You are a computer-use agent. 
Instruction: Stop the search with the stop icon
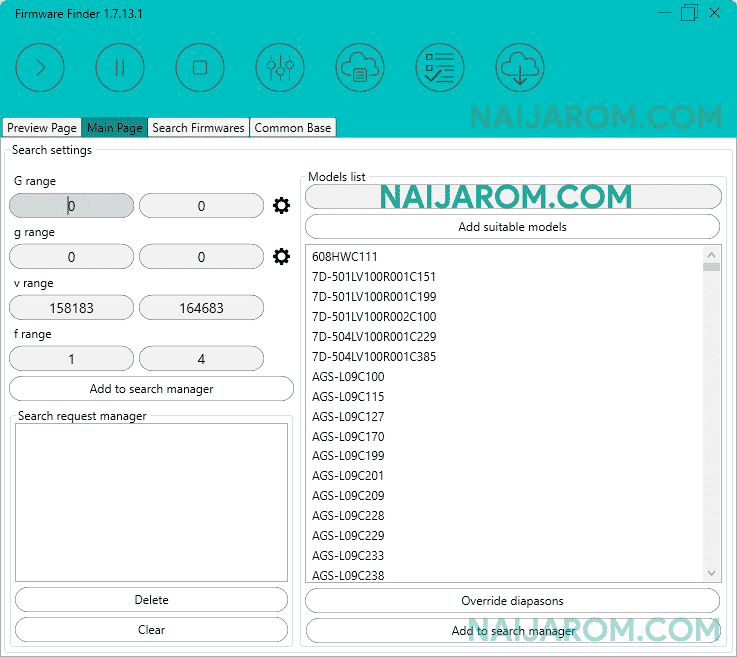(200, 68)
